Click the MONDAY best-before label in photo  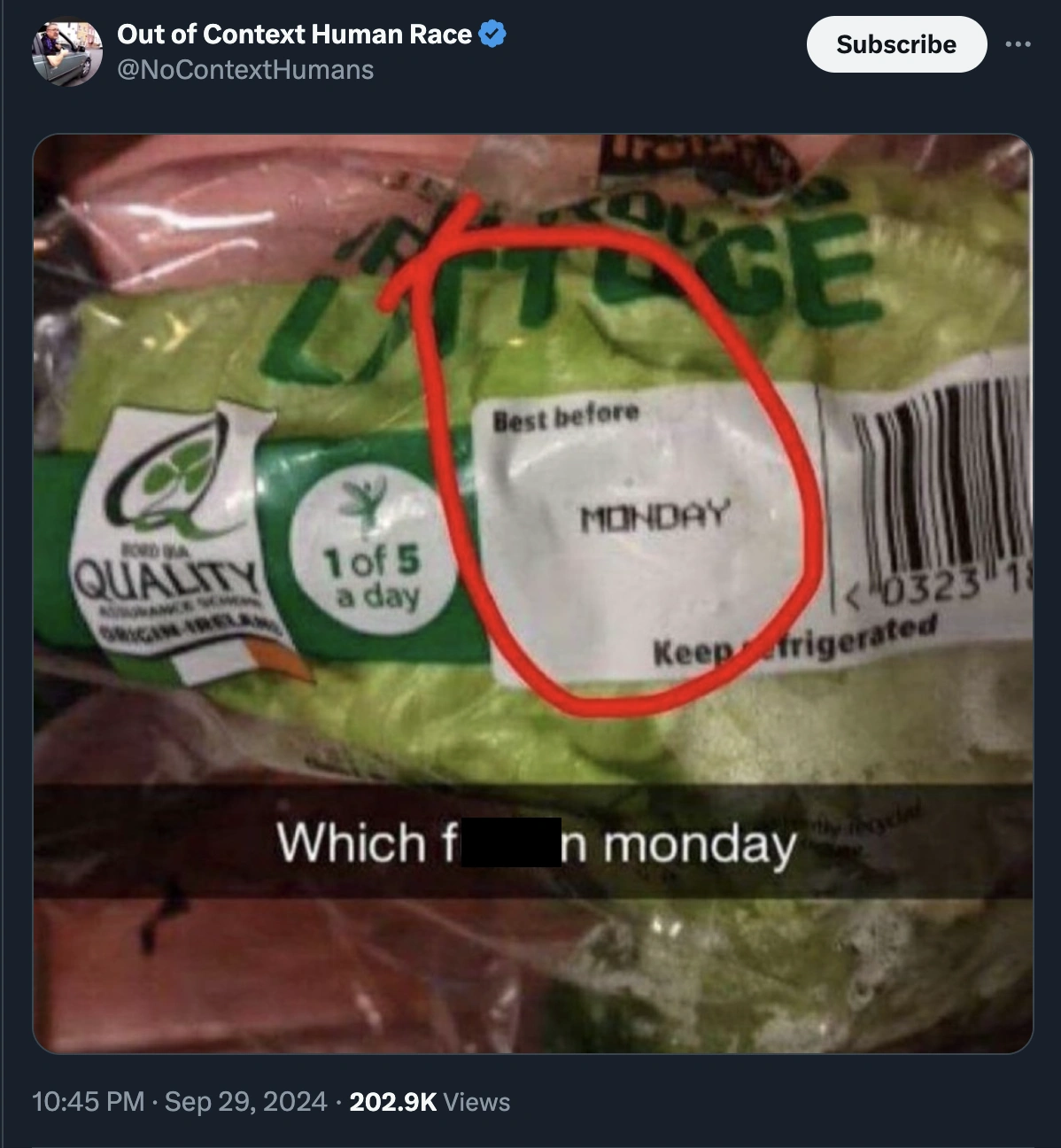click(x=654, y=516)
